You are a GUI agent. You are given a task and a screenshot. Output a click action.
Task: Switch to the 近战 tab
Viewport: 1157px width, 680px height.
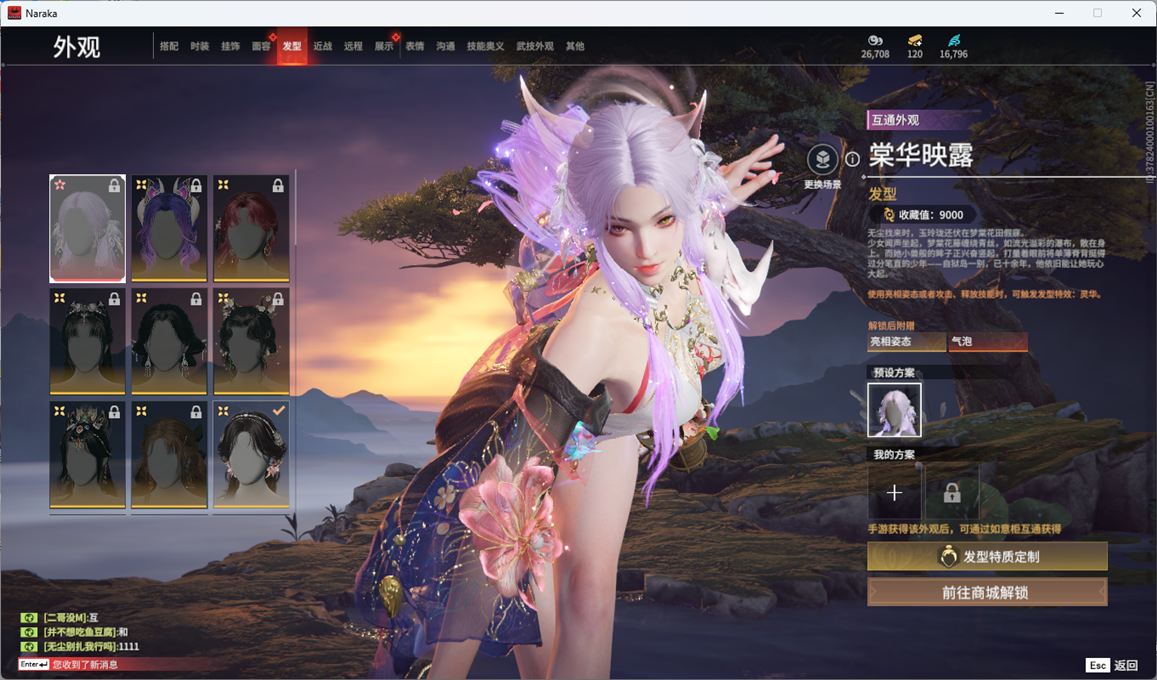click(x=322, y=46)
